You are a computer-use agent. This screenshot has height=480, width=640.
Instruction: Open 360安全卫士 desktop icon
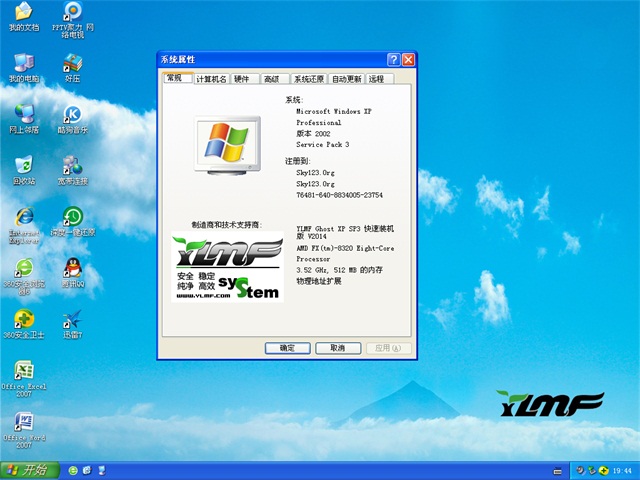(24, 320)
